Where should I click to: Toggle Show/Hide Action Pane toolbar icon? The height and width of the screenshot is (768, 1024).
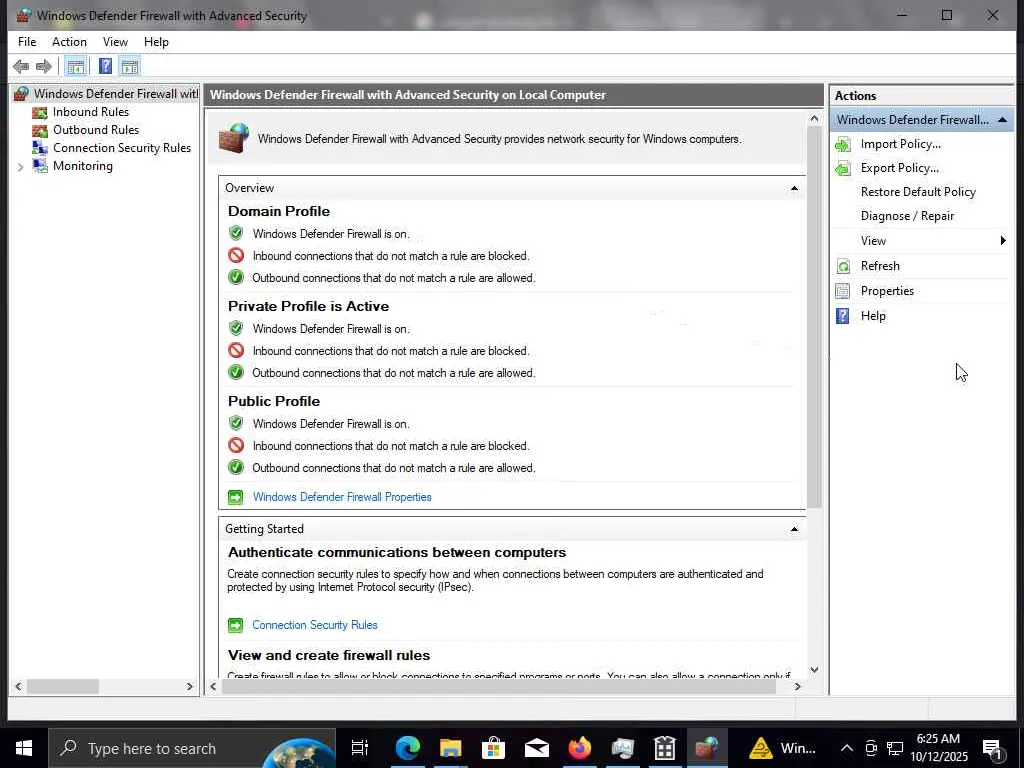pyautogui.click(x=130, y=66)
